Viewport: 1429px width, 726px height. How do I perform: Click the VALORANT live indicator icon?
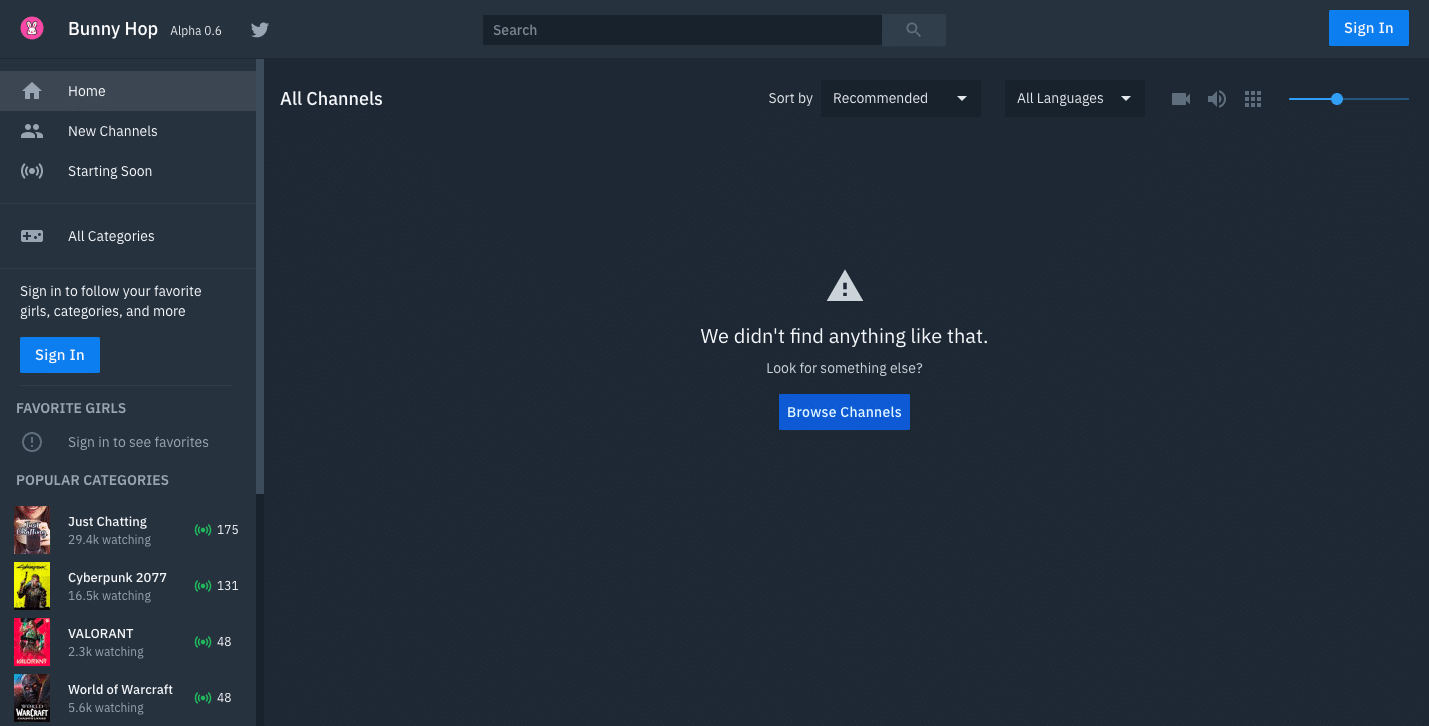[203, 642]
